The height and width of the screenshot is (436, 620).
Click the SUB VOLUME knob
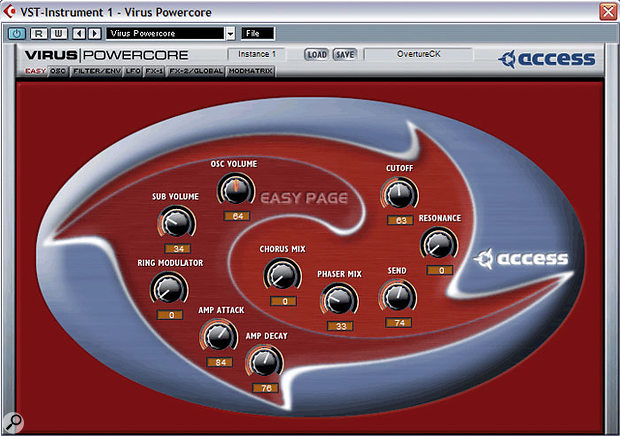[176, 222]
